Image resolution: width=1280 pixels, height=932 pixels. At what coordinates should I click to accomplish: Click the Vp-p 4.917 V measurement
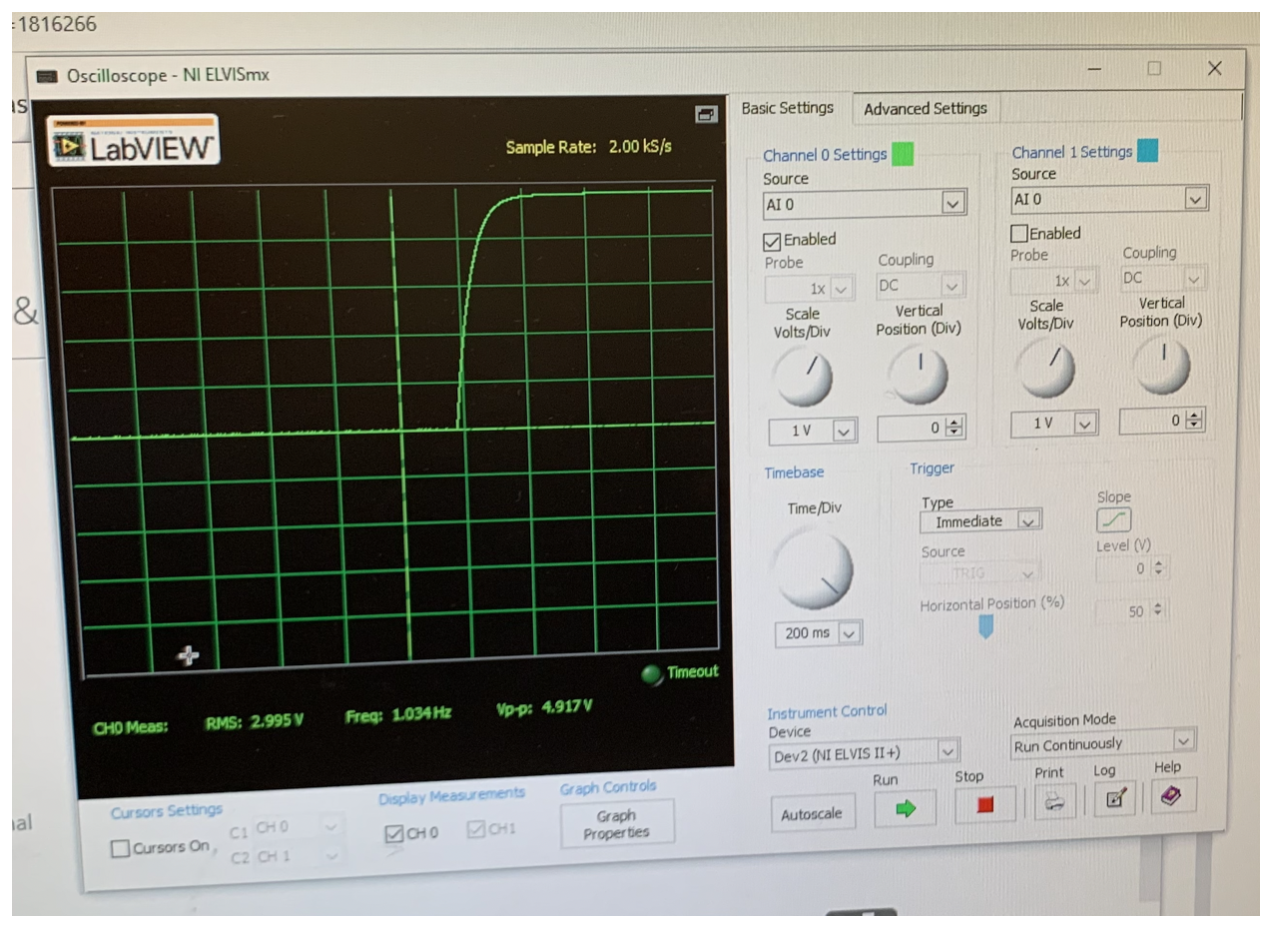[x=545, y=709]
